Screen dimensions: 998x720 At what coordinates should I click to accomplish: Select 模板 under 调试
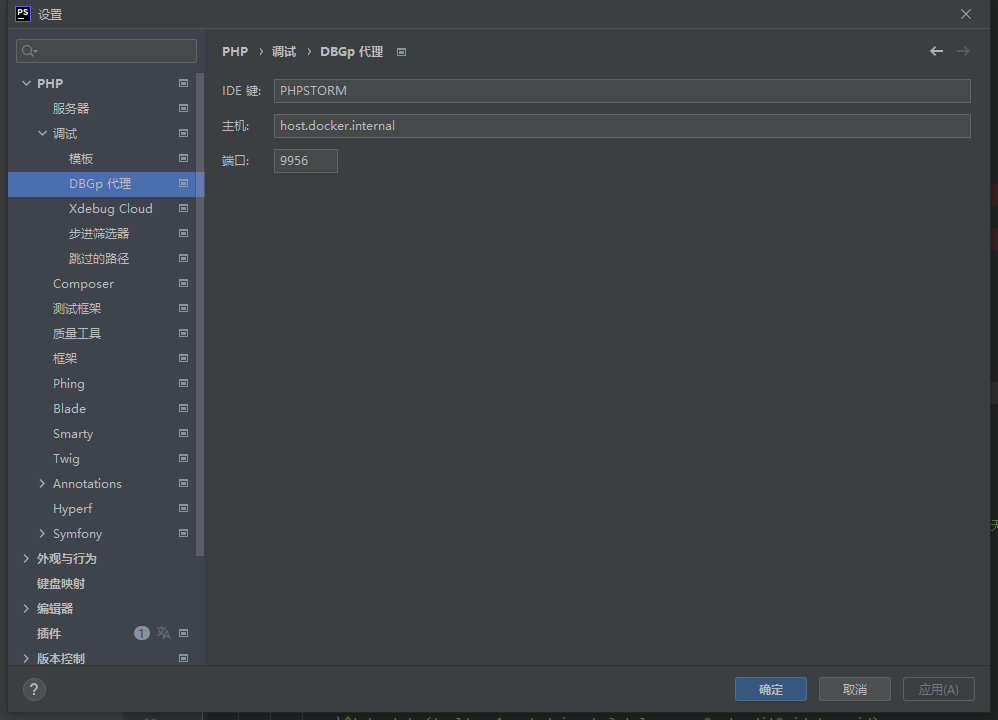click(81, 159)
